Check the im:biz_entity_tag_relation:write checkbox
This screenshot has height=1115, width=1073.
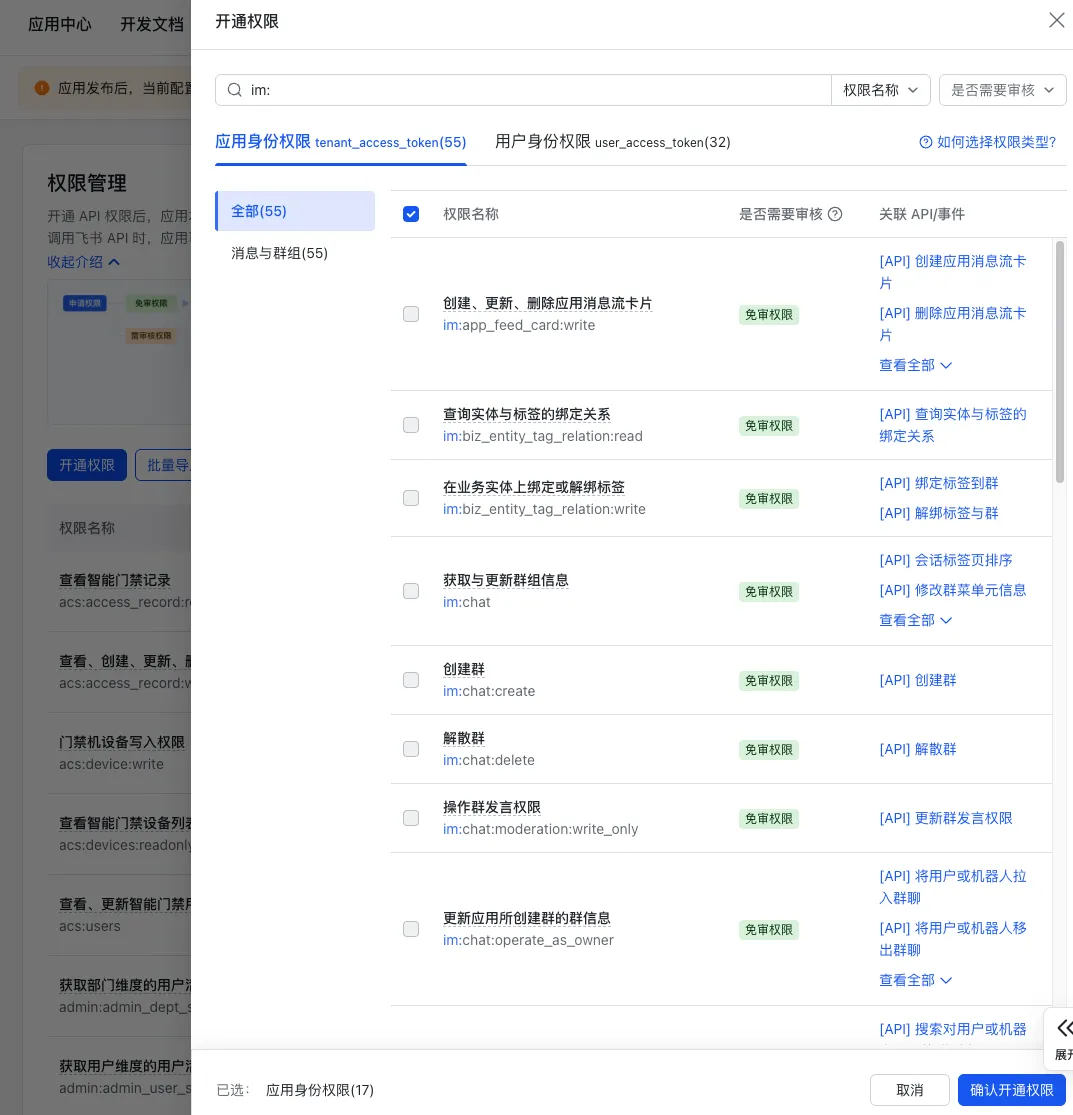[411, 498]
